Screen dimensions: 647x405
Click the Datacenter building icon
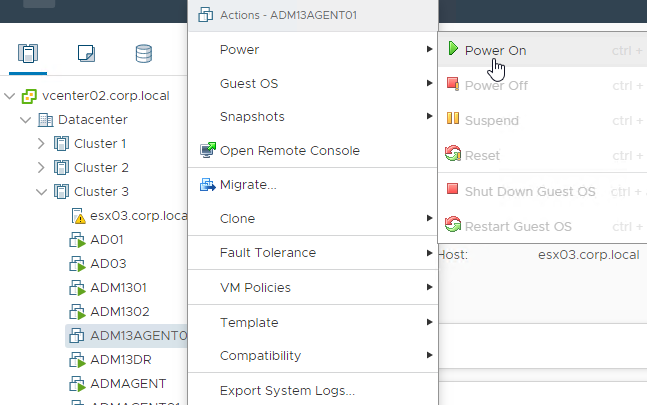click(45, 120)
